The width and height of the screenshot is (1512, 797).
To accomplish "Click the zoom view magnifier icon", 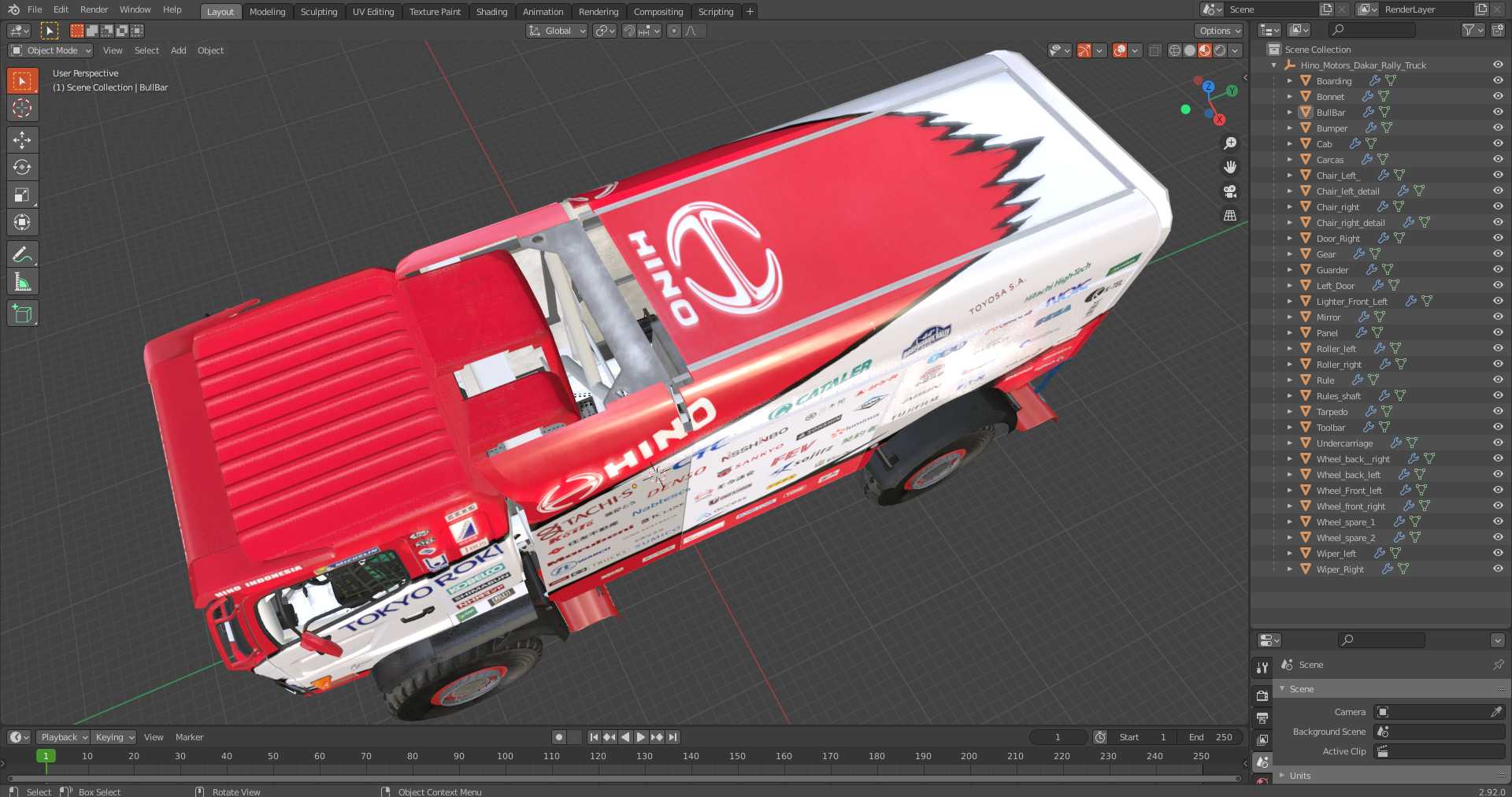I will (x=1230, y=143).
